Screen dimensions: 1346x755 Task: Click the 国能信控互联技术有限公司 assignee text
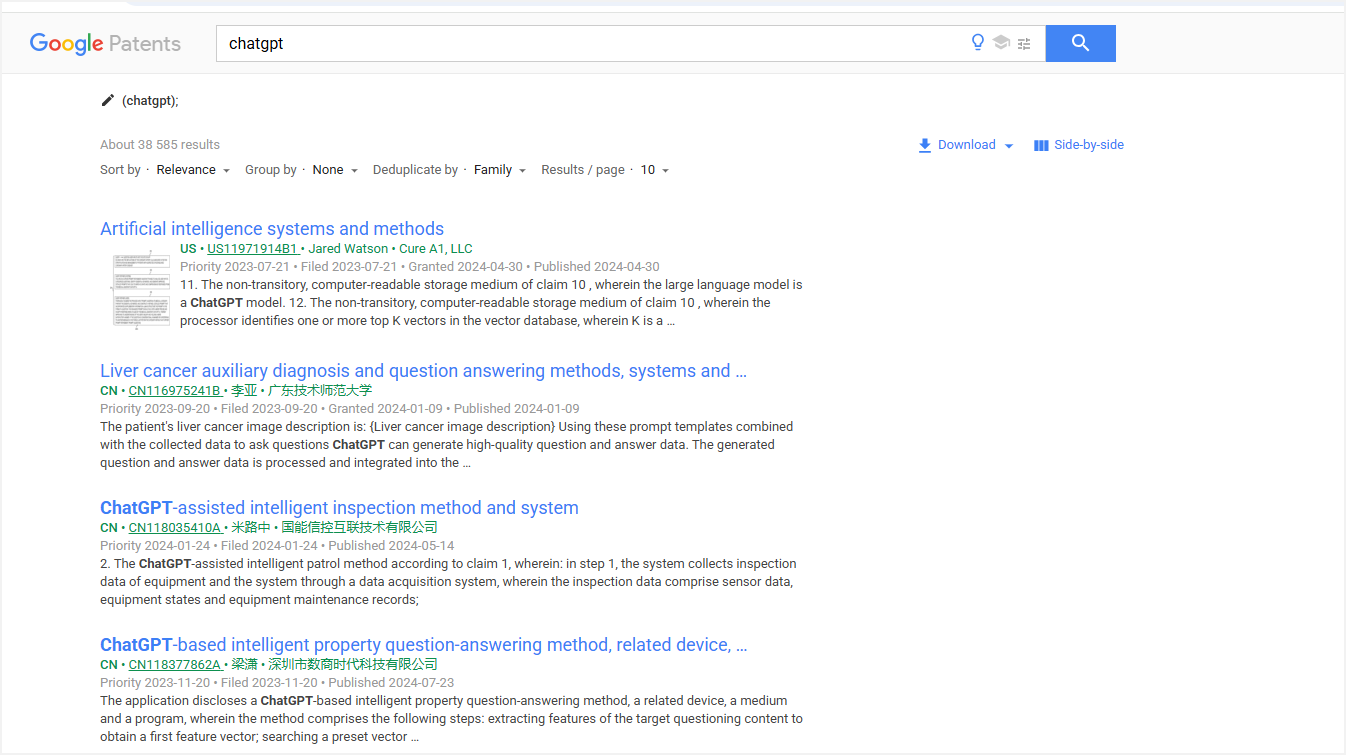[x=359, y=528]
